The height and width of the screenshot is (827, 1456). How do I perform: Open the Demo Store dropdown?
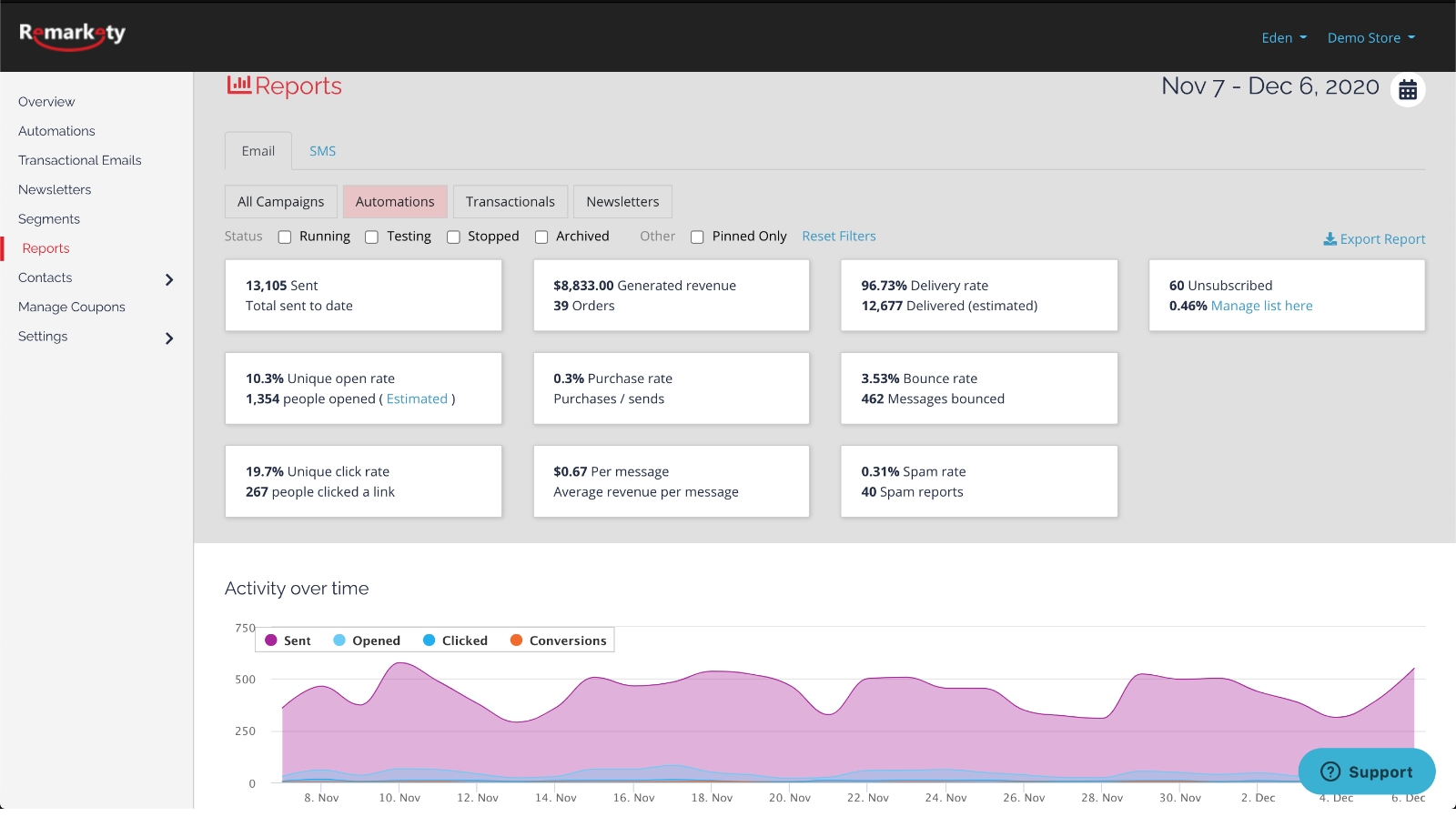pyautogui.click(x=1371, y=37)
